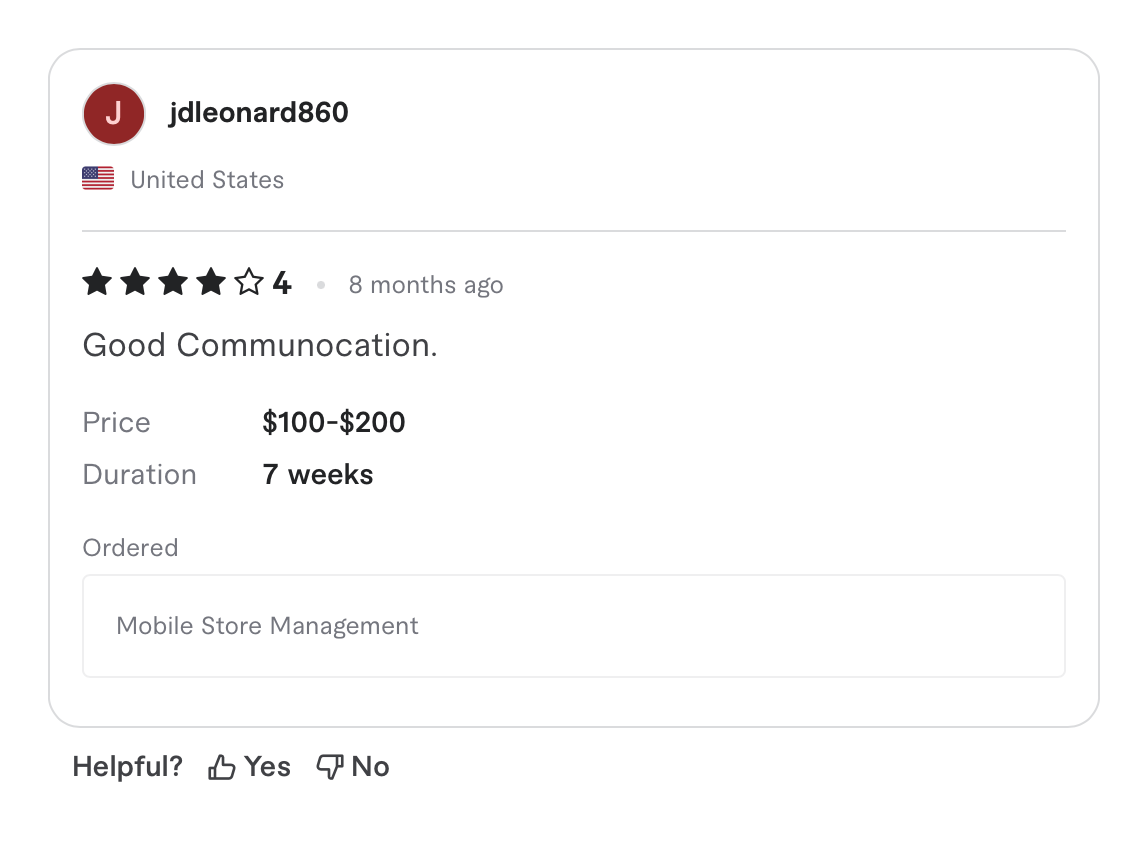Click the third filled star
Viewport: 1140px width, 858px height.
point(172,282)
